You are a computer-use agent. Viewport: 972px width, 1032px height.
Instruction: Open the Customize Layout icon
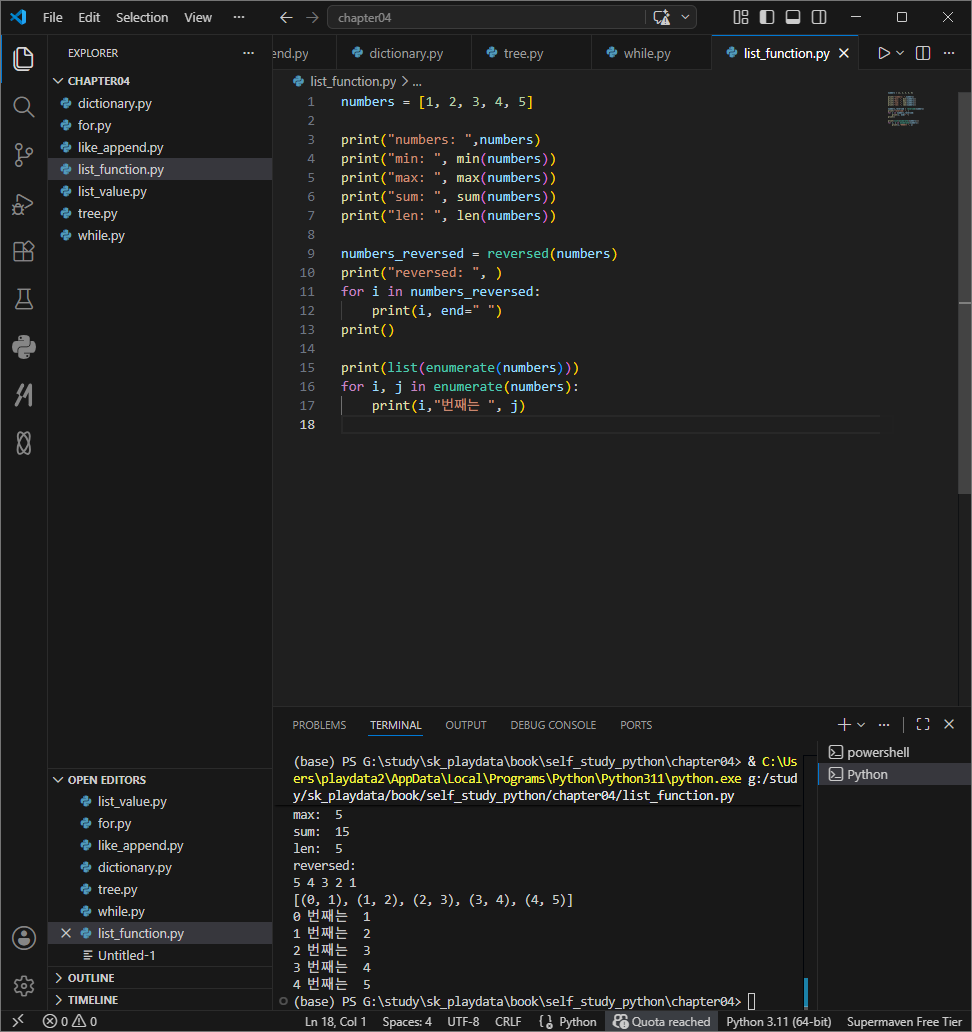(x=741, y=17)
